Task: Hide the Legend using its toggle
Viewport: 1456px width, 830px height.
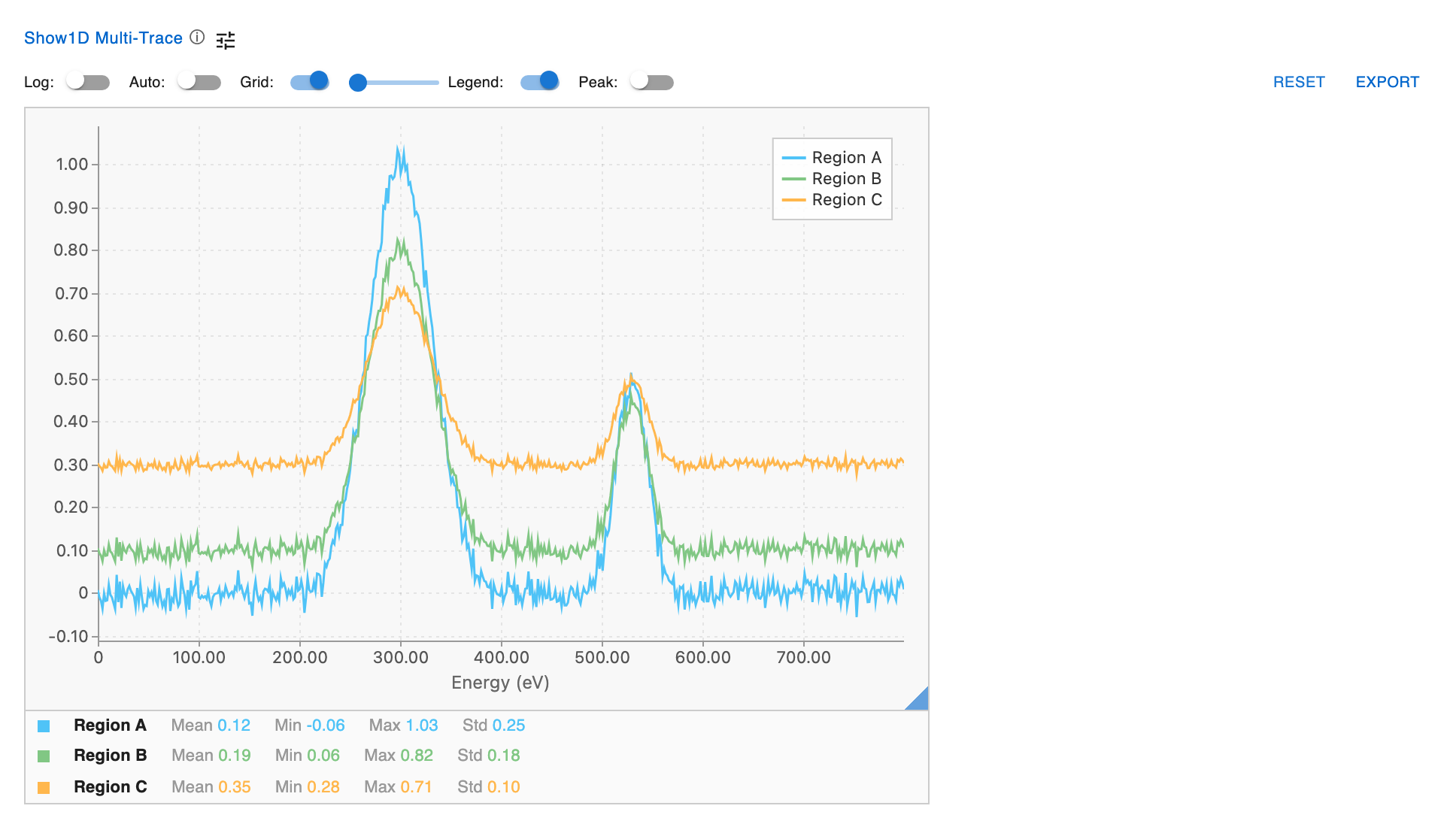Action: click(538, 80)
